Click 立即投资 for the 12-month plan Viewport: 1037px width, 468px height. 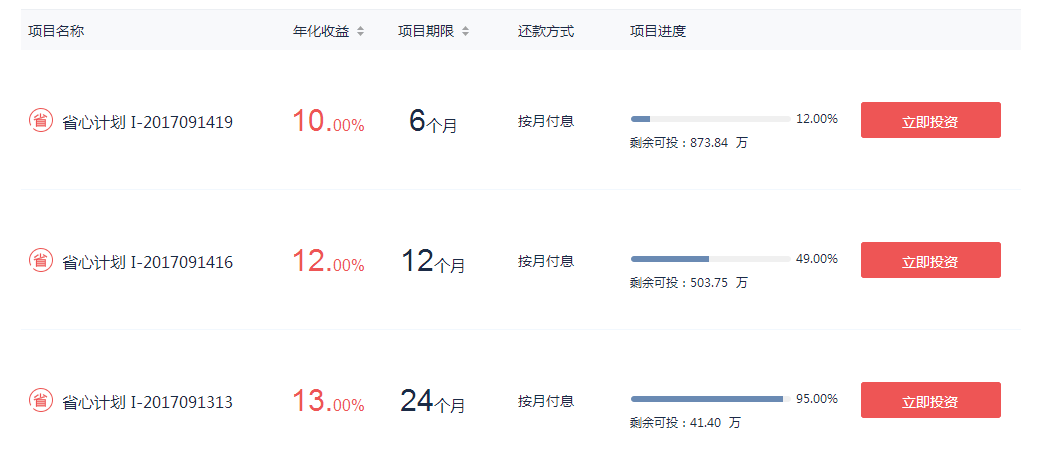coord(930,260)
